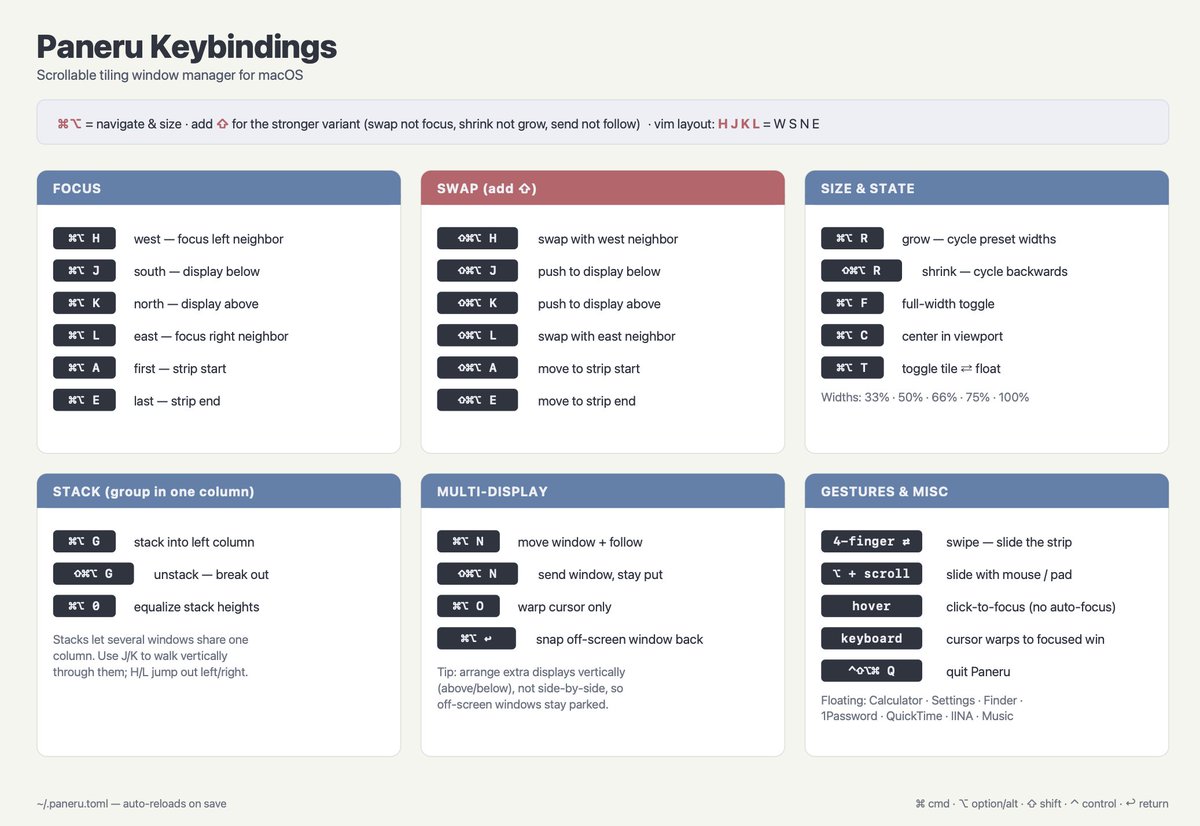Click the '4-finger ⇄' swipe keycap
The image size is (1200, 826).
click(871, 541)
